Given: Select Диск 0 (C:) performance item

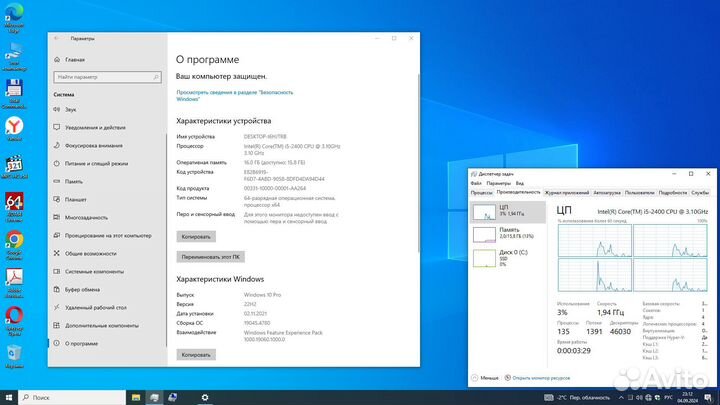Looking at the screenshot, I should click(x=508, y=258).
